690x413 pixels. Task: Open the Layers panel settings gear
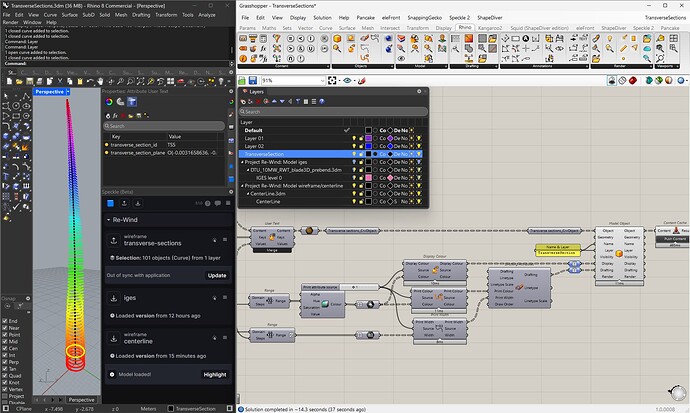[421, 91]
